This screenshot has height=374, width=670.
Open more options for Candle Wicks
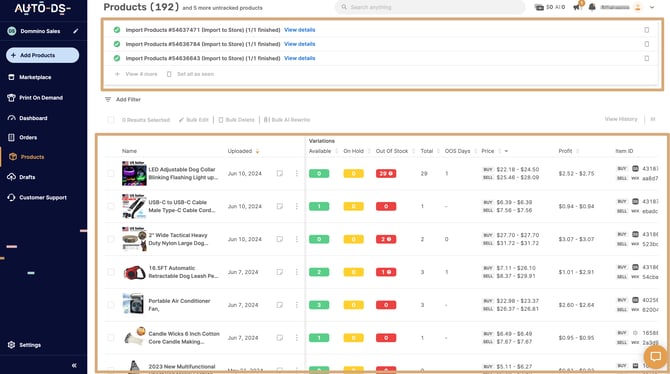[297, 338]
